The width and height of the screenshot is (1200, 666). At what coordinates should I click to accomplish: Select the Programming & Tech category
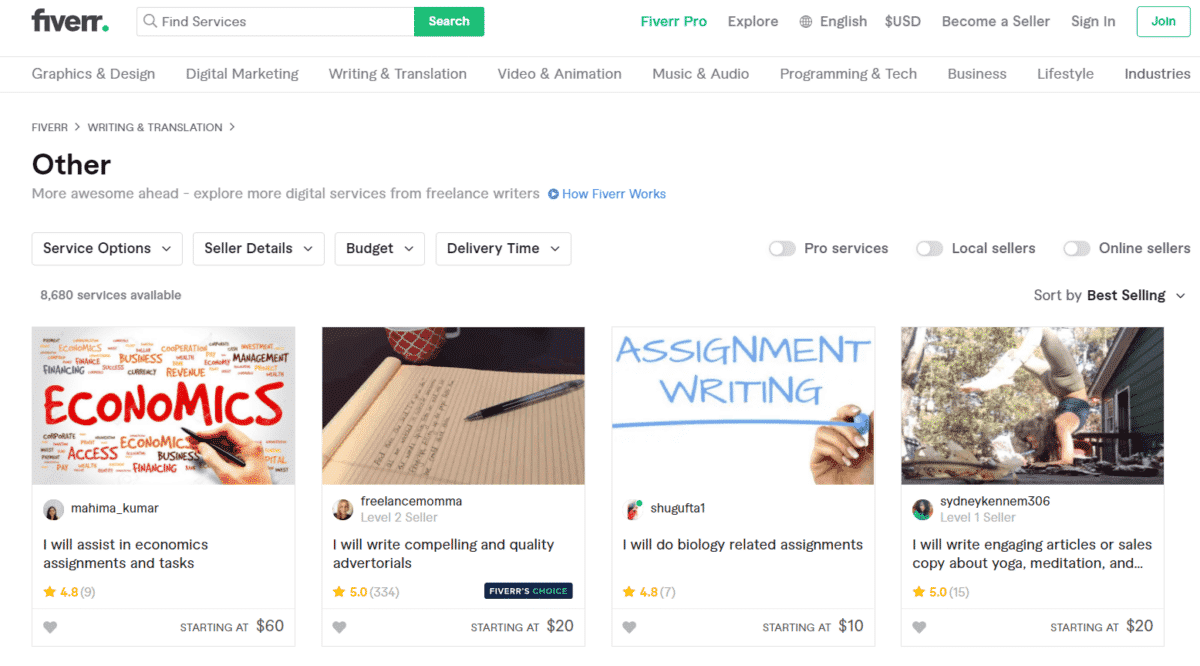point(848,74)
